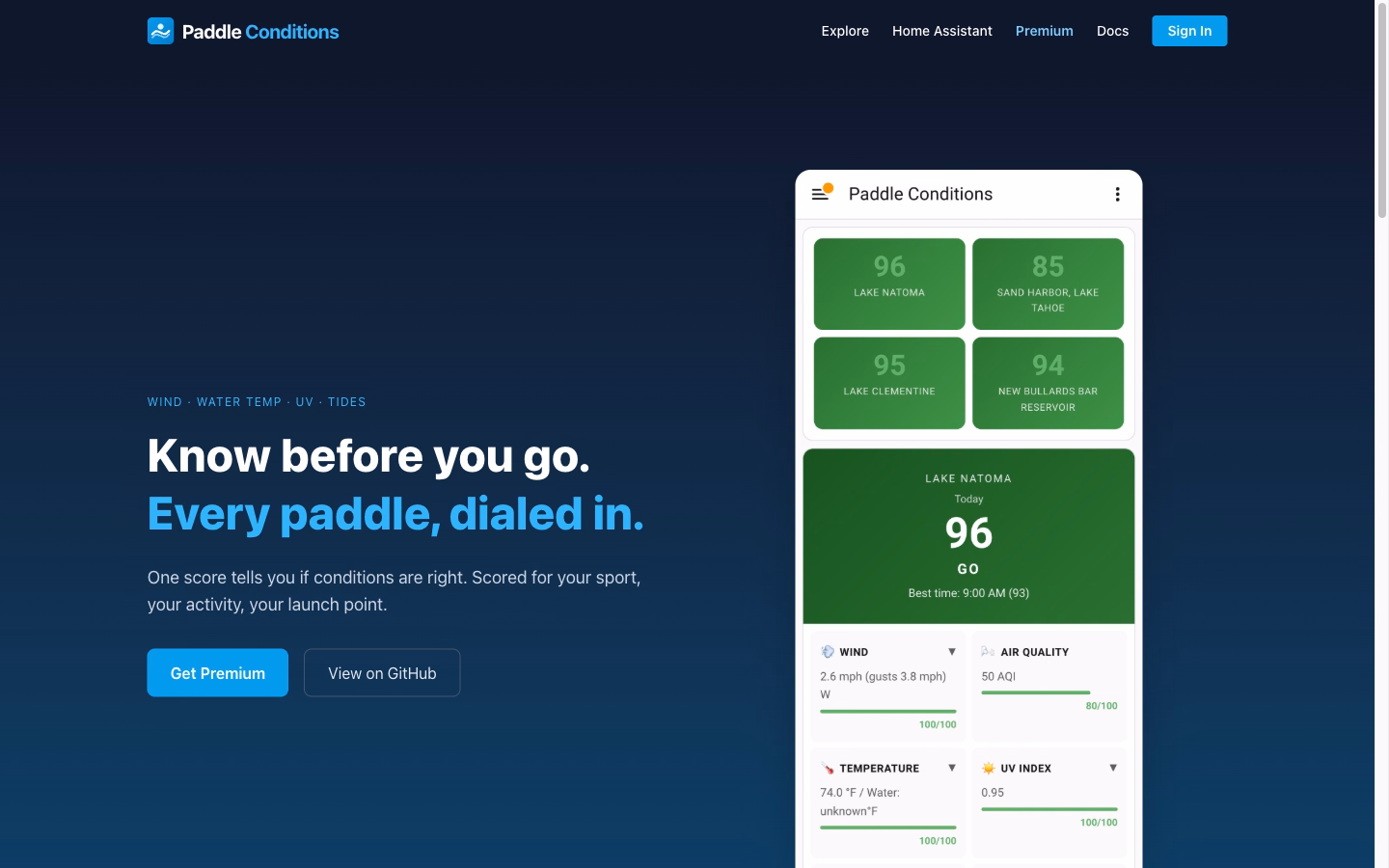Click the Lake Natoma Today score banner

[x=968, y=536]
